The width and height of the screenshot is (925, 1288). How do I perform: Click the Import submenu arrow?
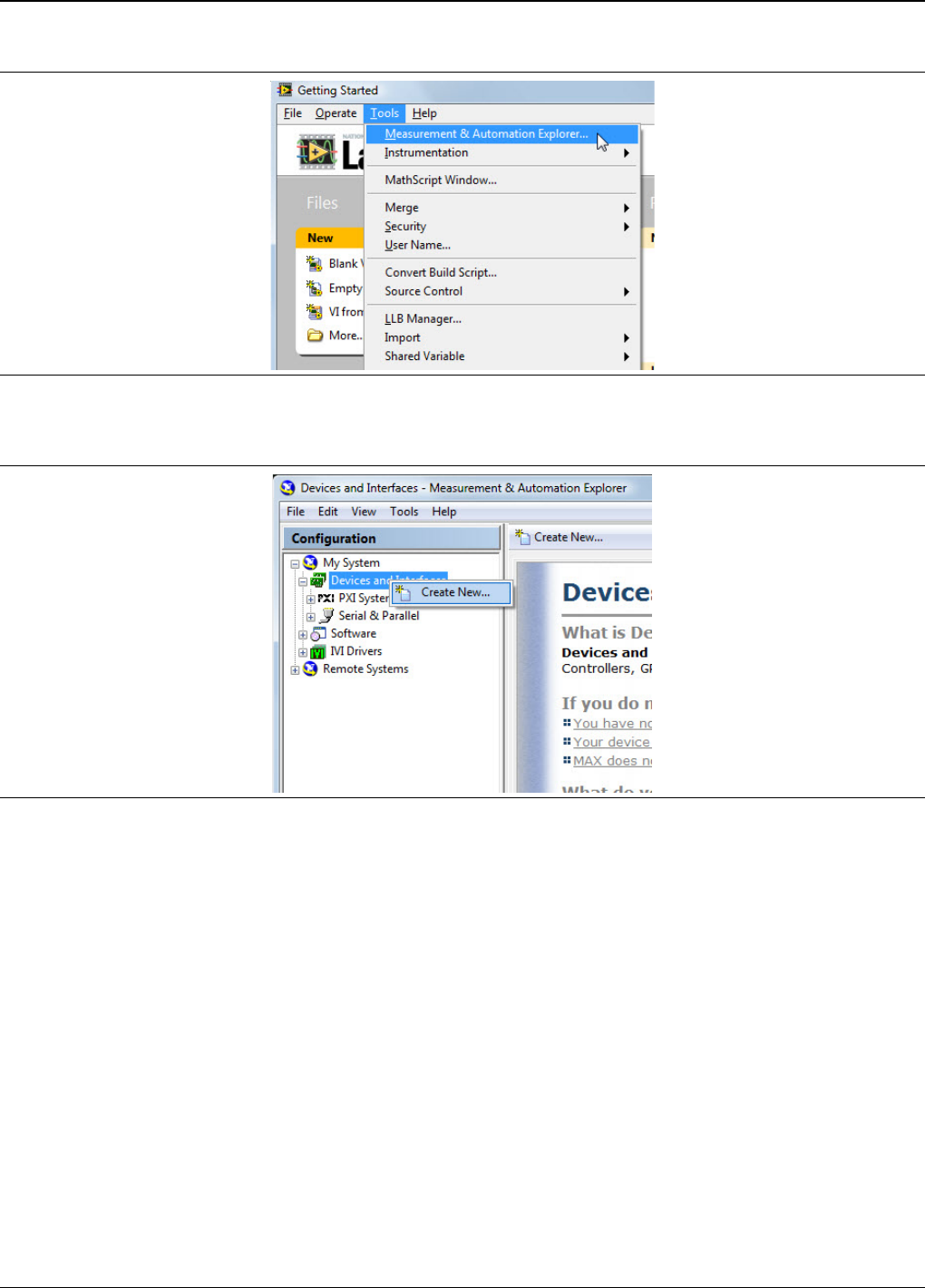tap(626, 338)
